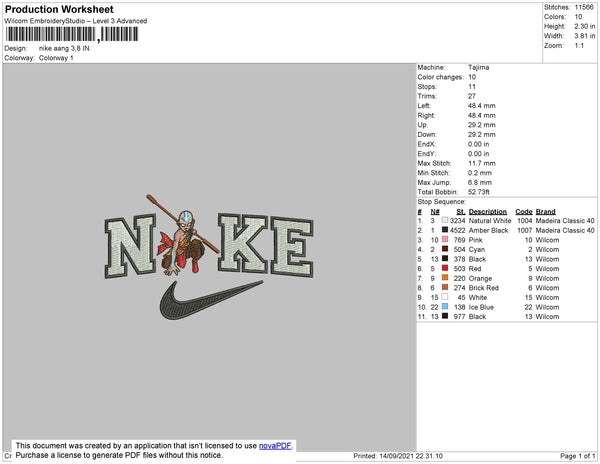Click the EndX value 0.00 in
Viewport: 600px width, 464px height.
coord(479,144)
